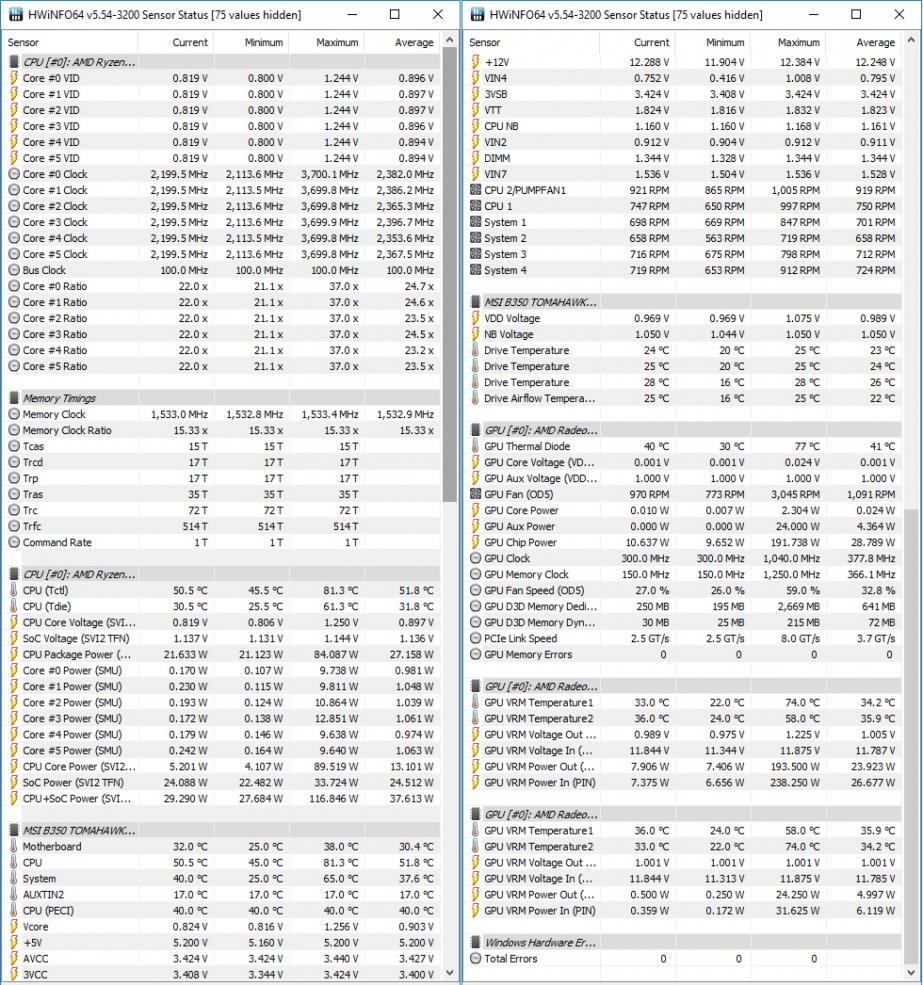Screen dimensions: 923x985
Task: Click the AVCC sensor label
Action: [35, 959]
